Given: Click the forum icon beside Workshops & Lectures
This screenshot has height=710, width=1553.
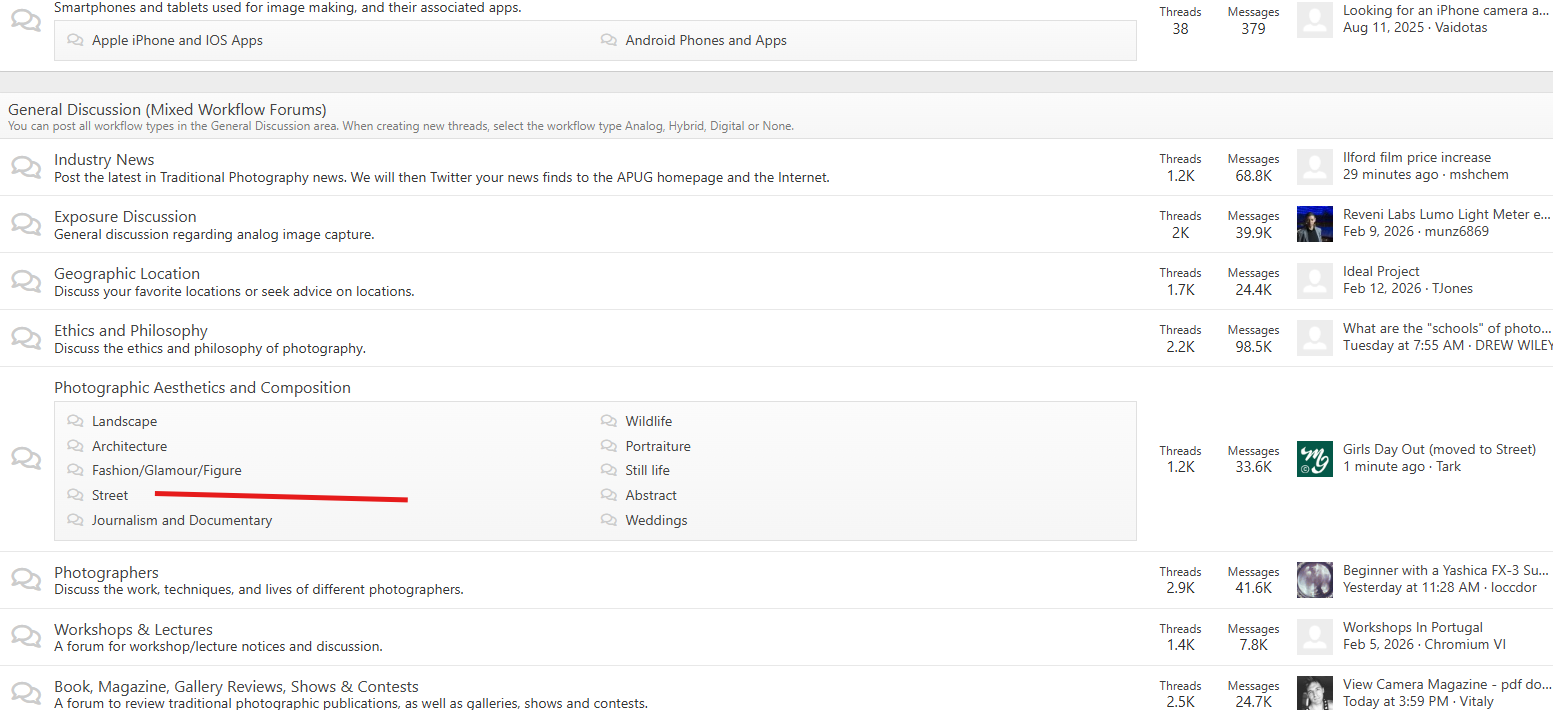Looking at the screenshot, I should pyautogui.click(x=26, y=637).
